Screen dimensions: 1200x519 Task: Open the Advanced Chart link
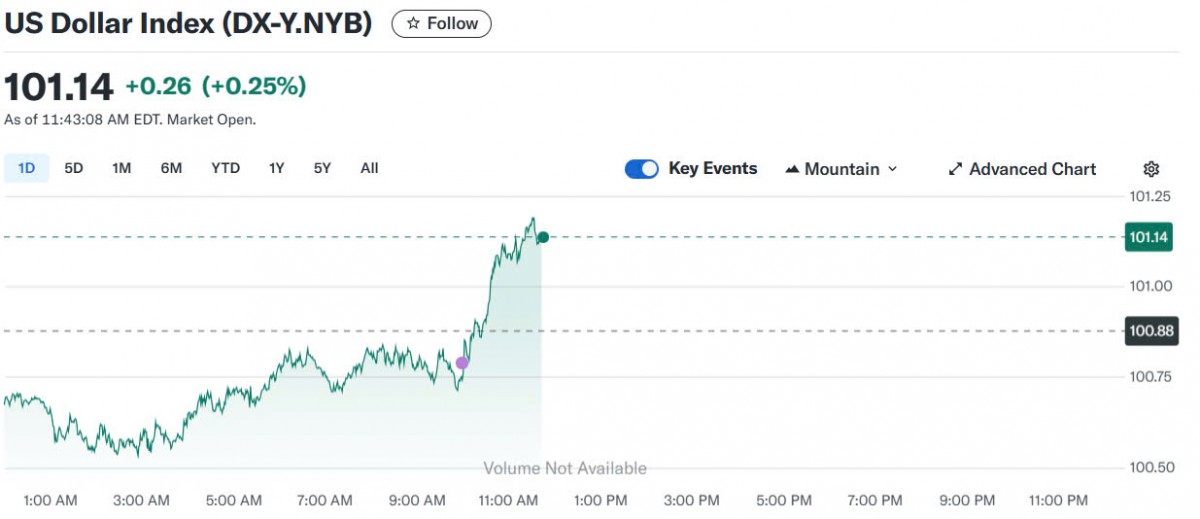click(1032, 169)
